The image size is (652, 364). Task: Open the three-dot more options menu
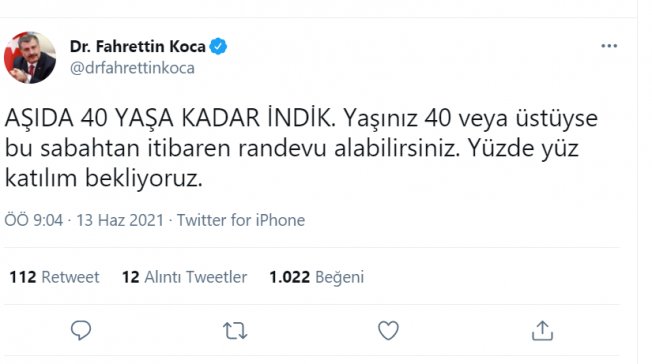[609, 46]
